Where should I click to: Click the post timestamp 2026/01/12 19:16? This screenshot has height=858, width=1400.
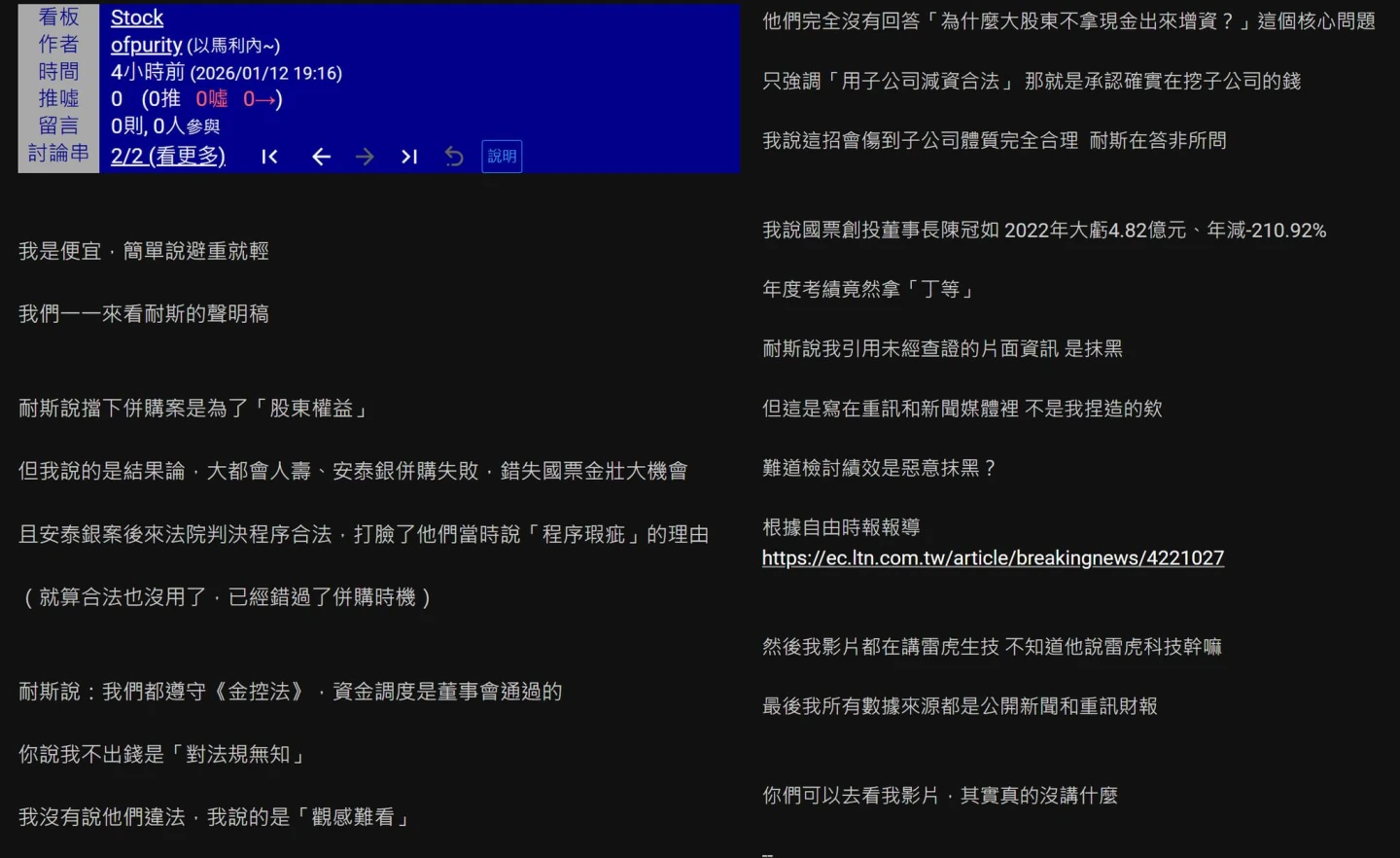pyautogui.click(x=266, y=73)
